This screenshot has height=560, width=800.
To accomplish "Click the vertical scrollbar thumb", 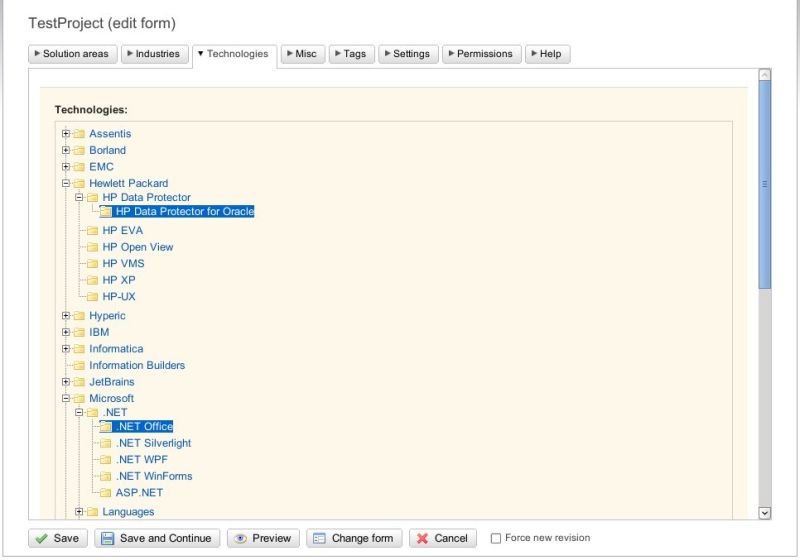I will click(x=764, y=185).
